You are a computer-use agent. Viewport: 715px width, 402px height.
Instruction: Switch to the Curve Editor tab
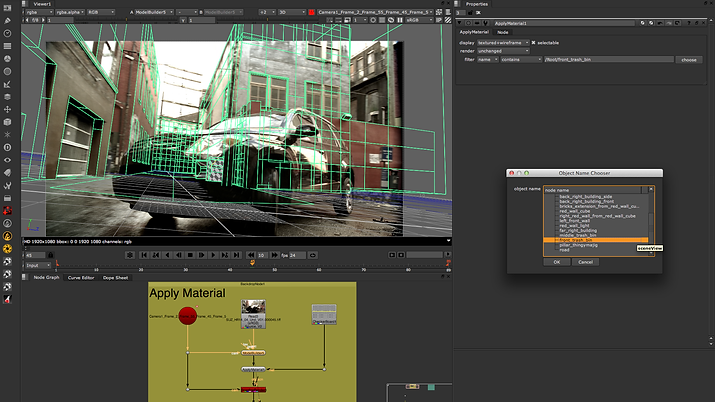[80, 277]
